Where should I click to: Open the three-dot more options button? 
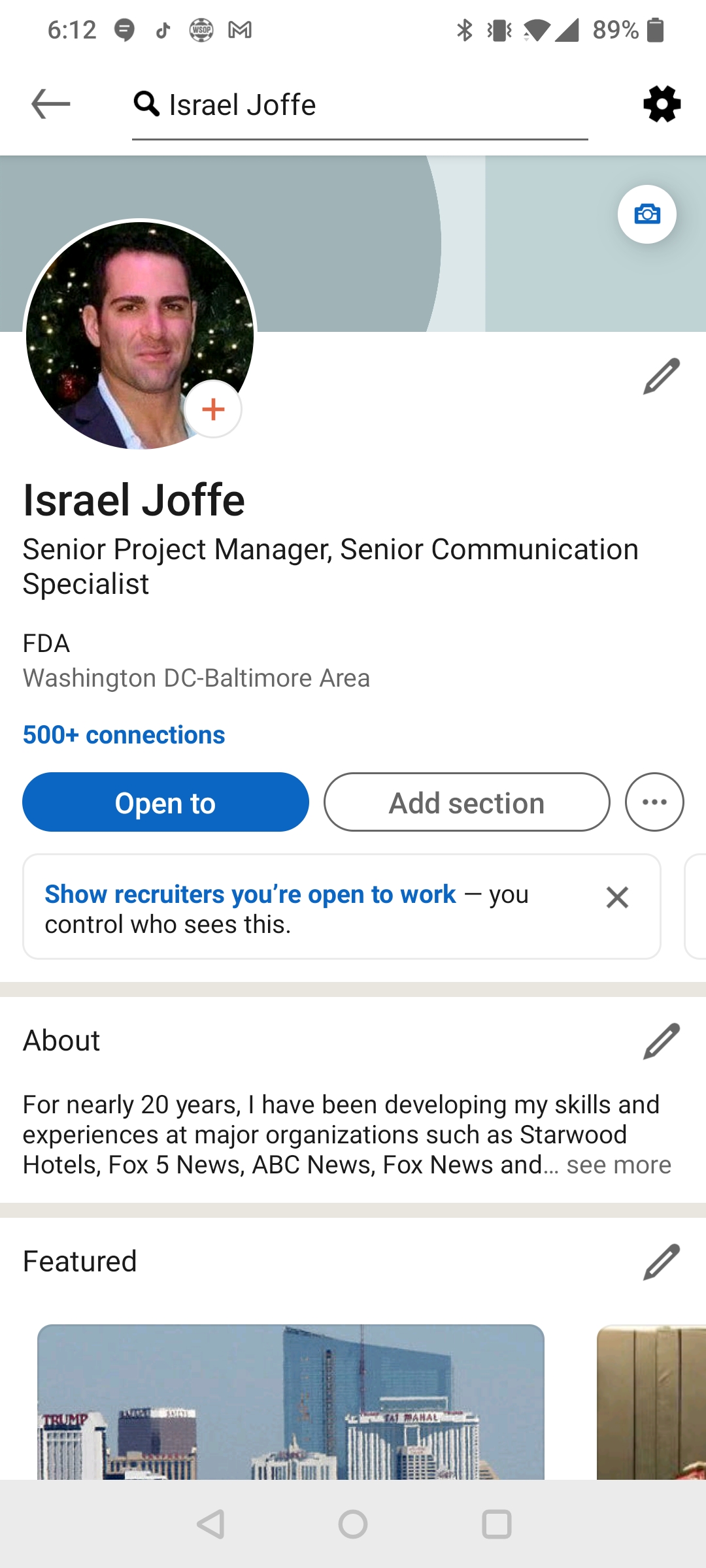[x=654, y=802]
